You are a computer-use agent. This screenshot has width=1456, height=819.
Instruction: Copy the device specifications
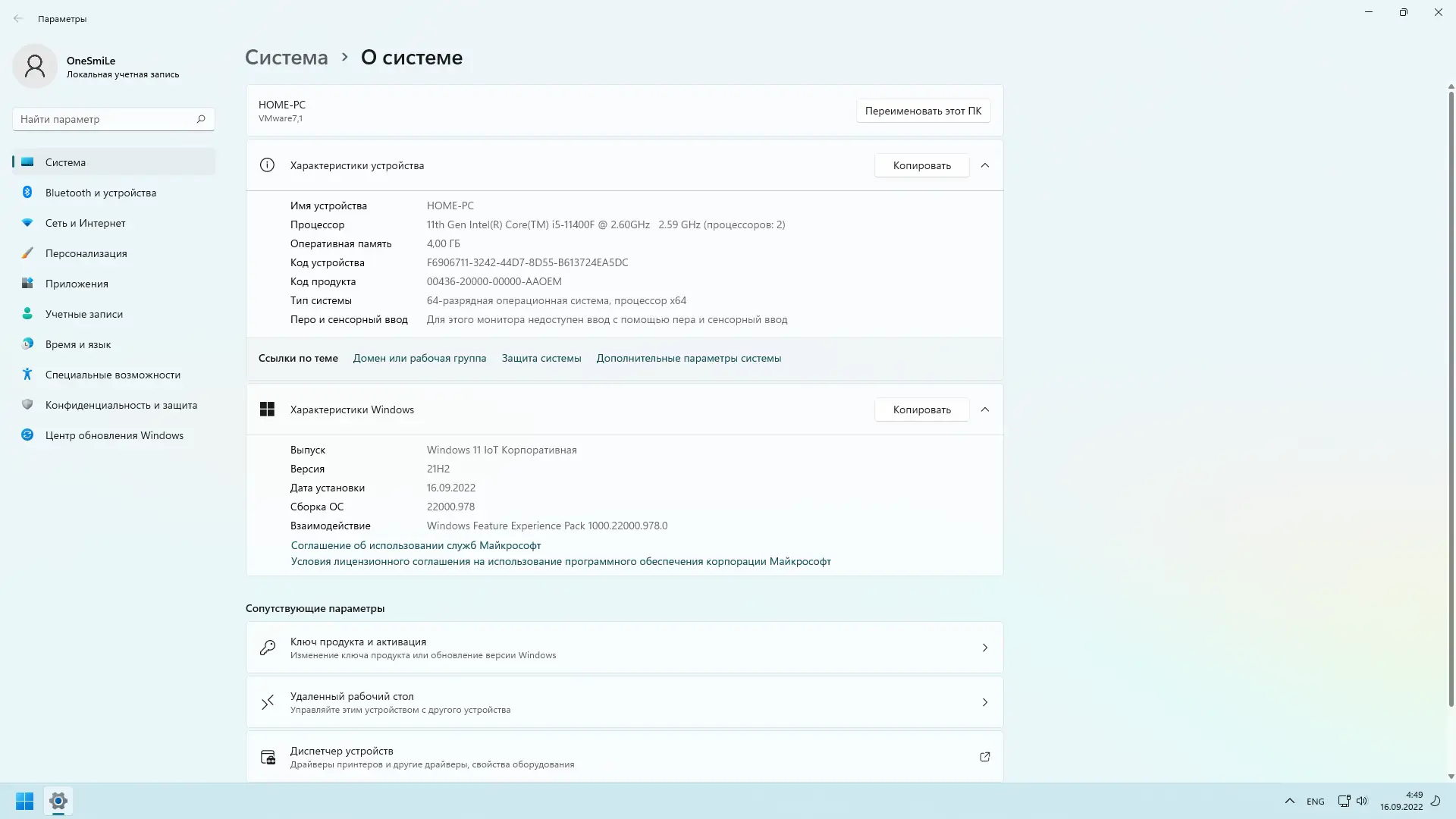[921, 165]
